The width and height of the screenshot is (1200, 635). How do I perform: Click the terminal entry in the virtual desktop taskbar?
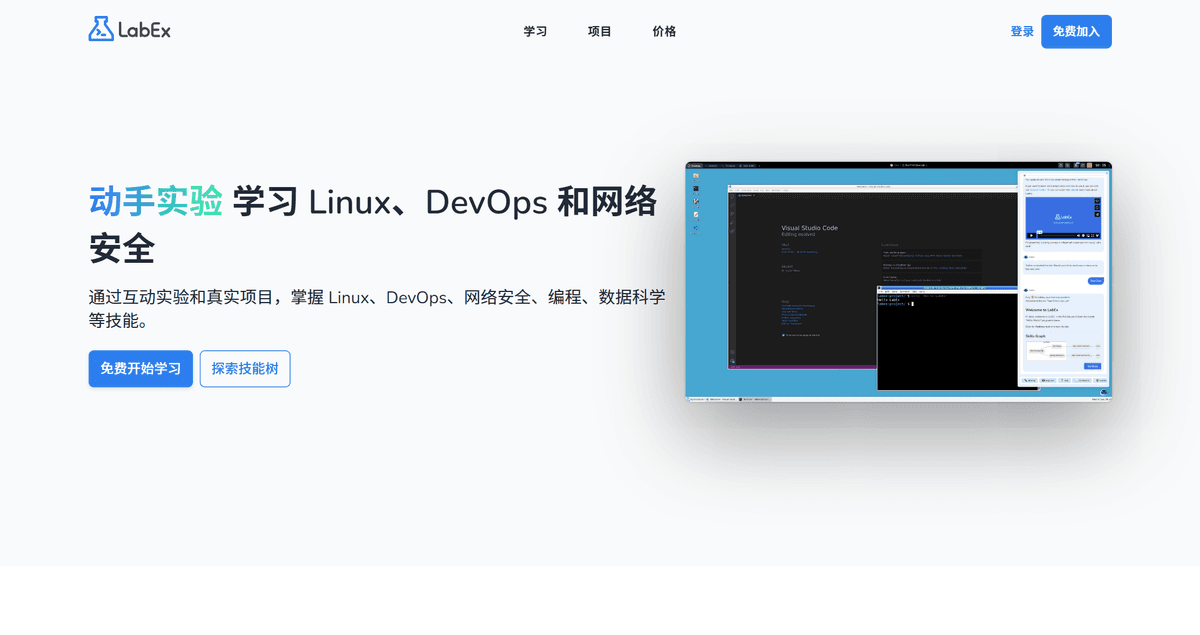pos(756,398)
